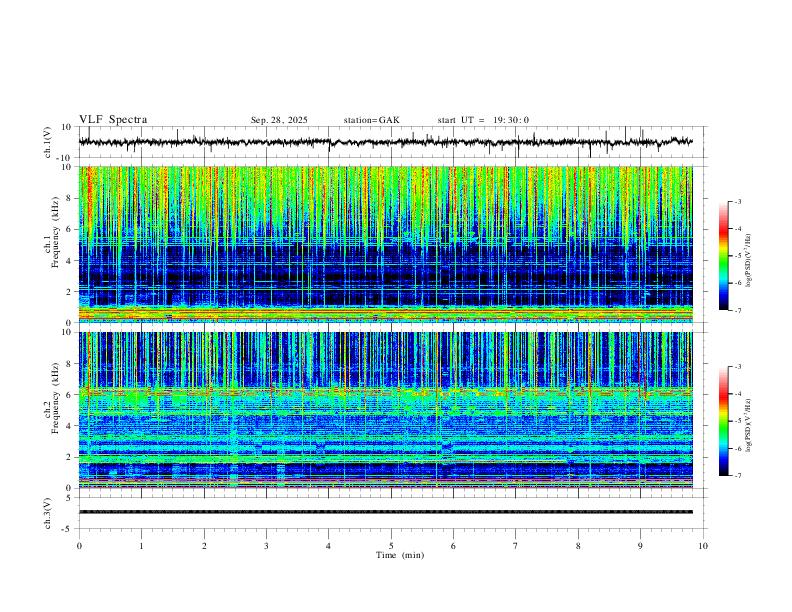Click time axis tick label "6" under ch.3 plot
The height and width of the screenshot is (612, 792).
coord(454,546)
